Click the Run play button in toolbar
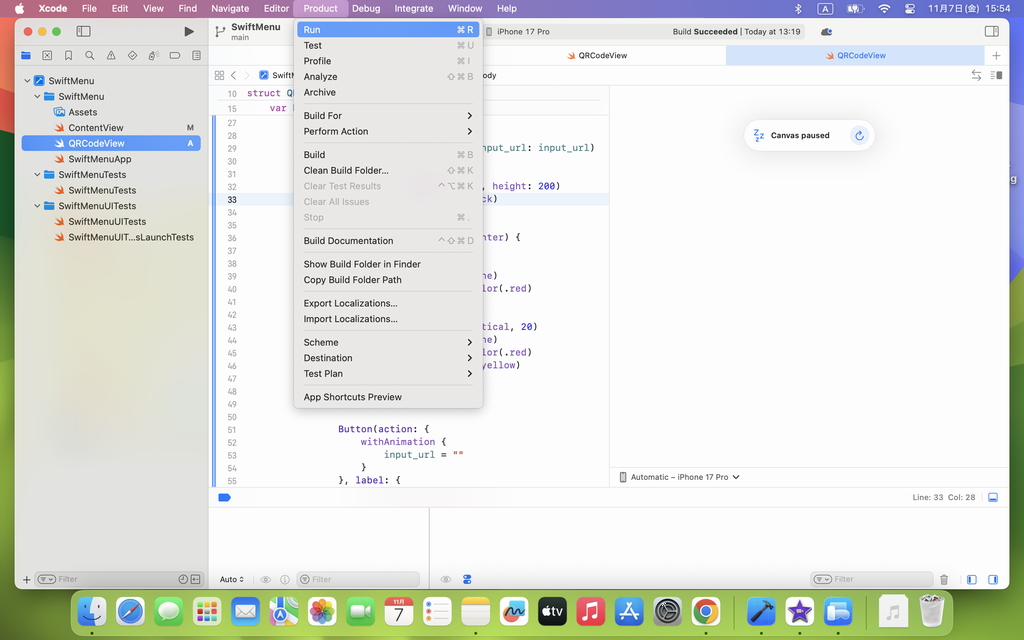 pos(189,32)
